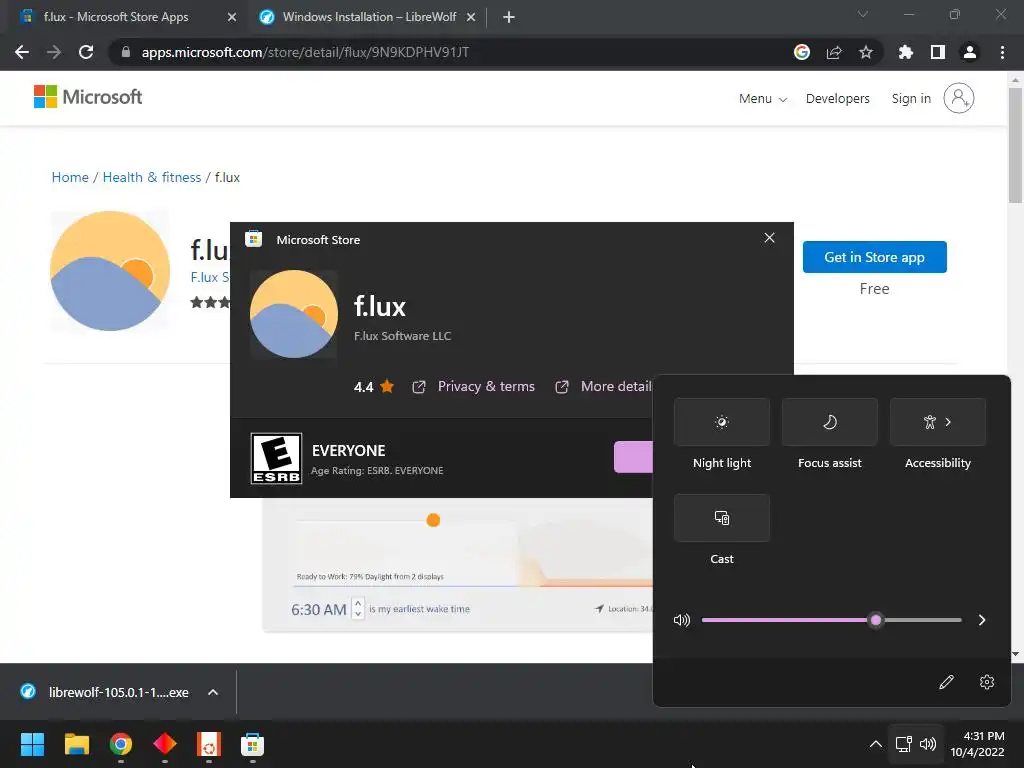Click the ESRB Everyone rating badge

(276, 458)
